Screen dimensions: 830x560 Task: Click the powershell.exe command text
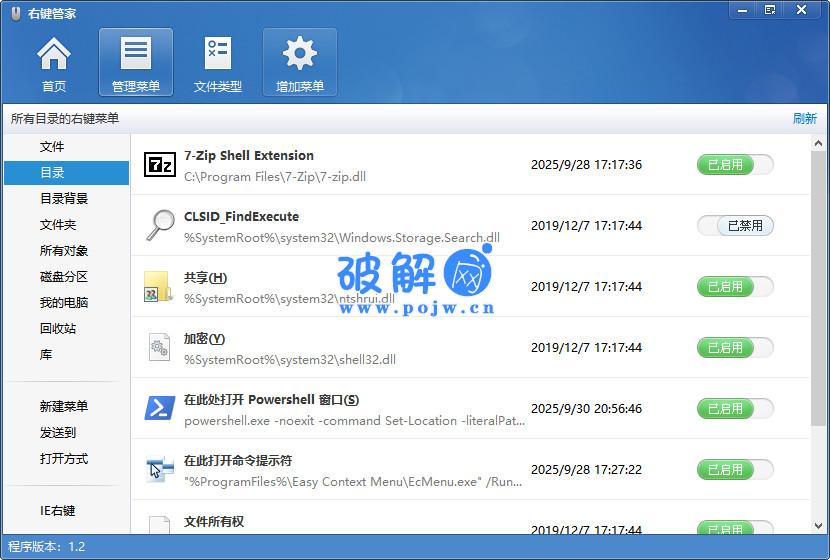coord(354,421)
